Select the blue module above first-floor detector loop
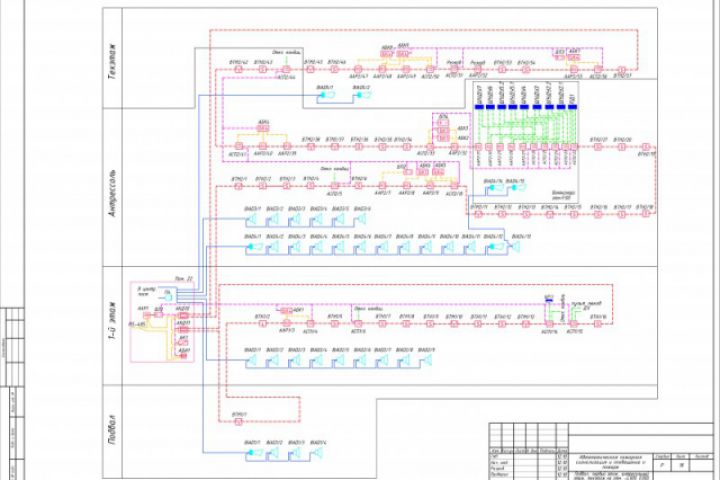The height and width of the screenshot is (480, 720). [x=549, y=300]
